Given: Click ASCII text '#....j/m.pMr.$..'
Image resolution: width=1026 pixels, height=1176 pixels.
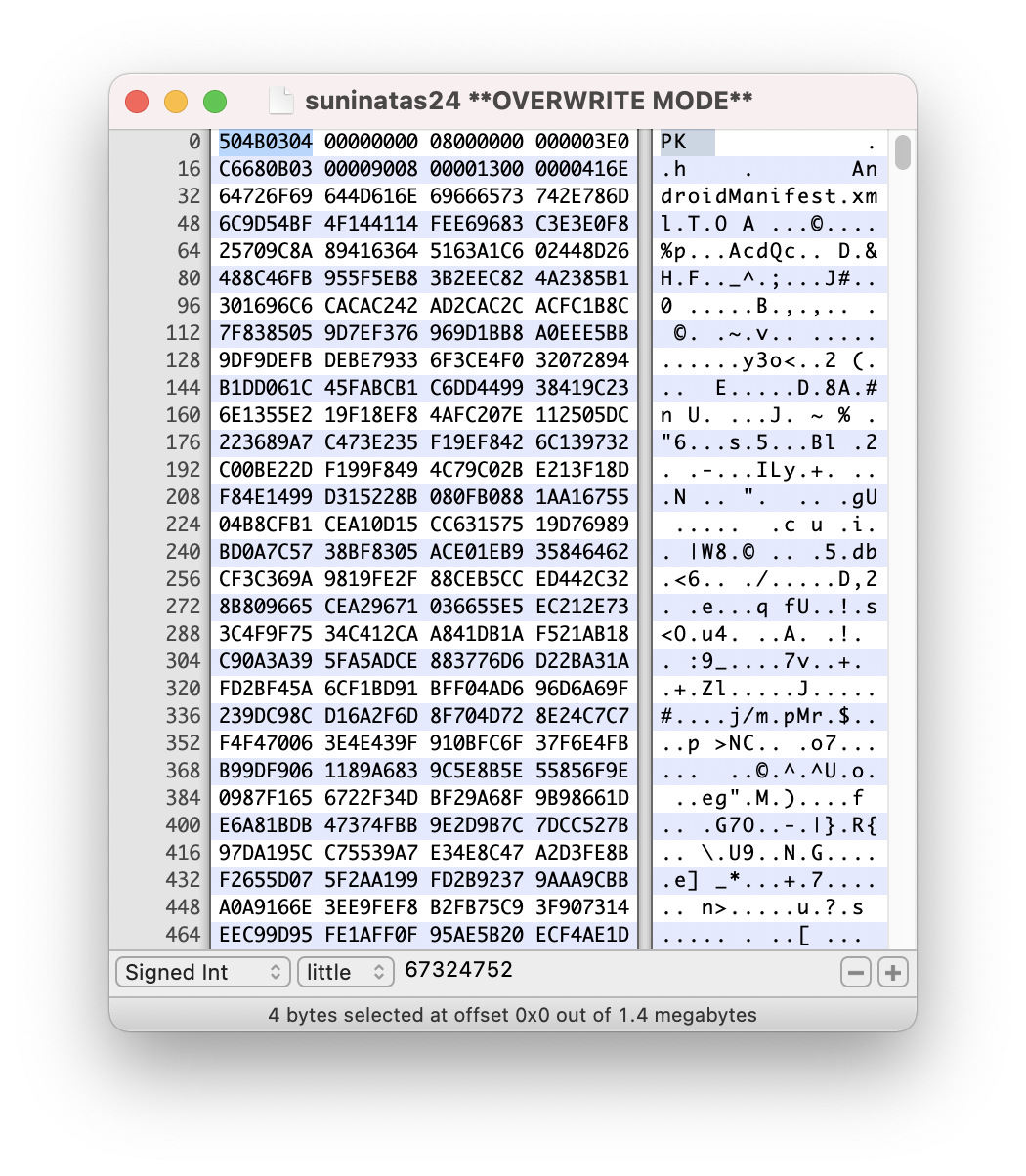Looking at the screenshot, I should click(769, 716).
